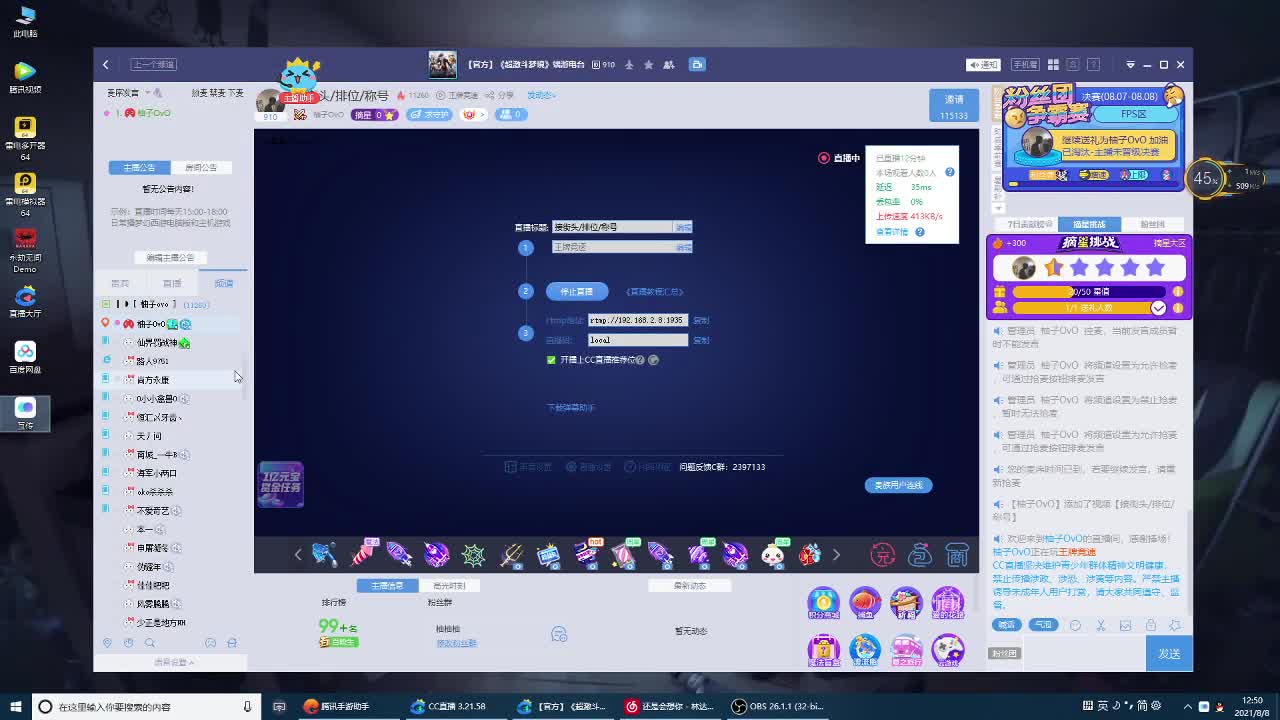Click the scissors screenshot icon in chat toolbar

(1100, 625)
